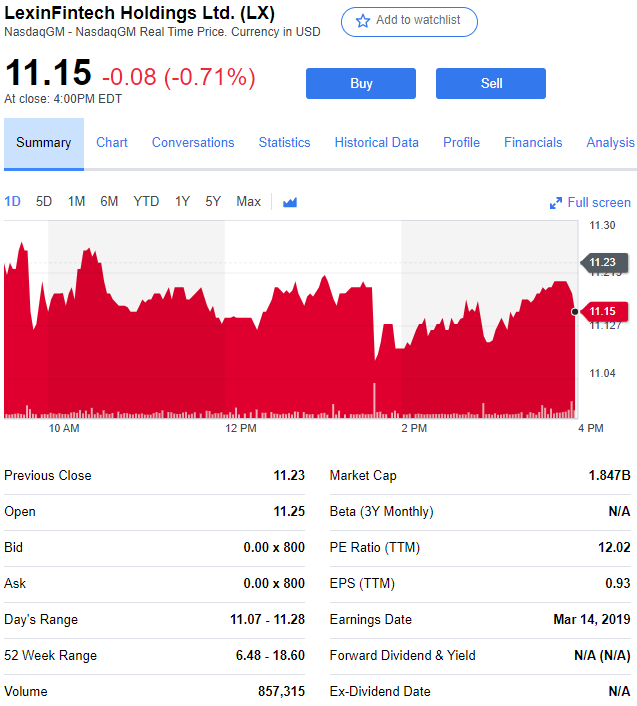The height and width of the screenshot is (706, 637).
Task: Open the chart type icon
Action: click(x=290, y=202)
